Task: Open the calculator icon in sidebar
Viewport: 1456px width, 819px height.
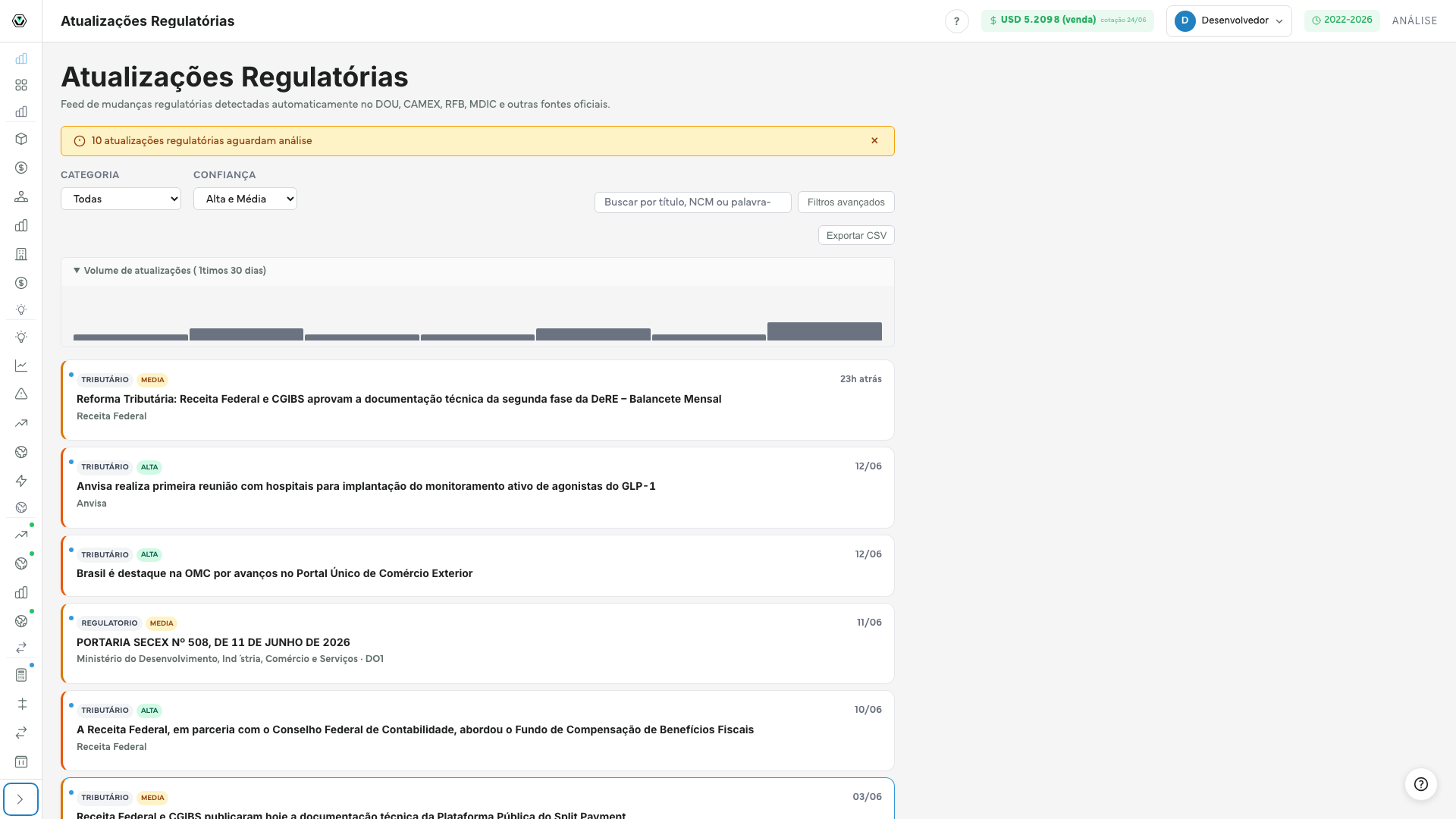Action: click(x=21, y=675)
